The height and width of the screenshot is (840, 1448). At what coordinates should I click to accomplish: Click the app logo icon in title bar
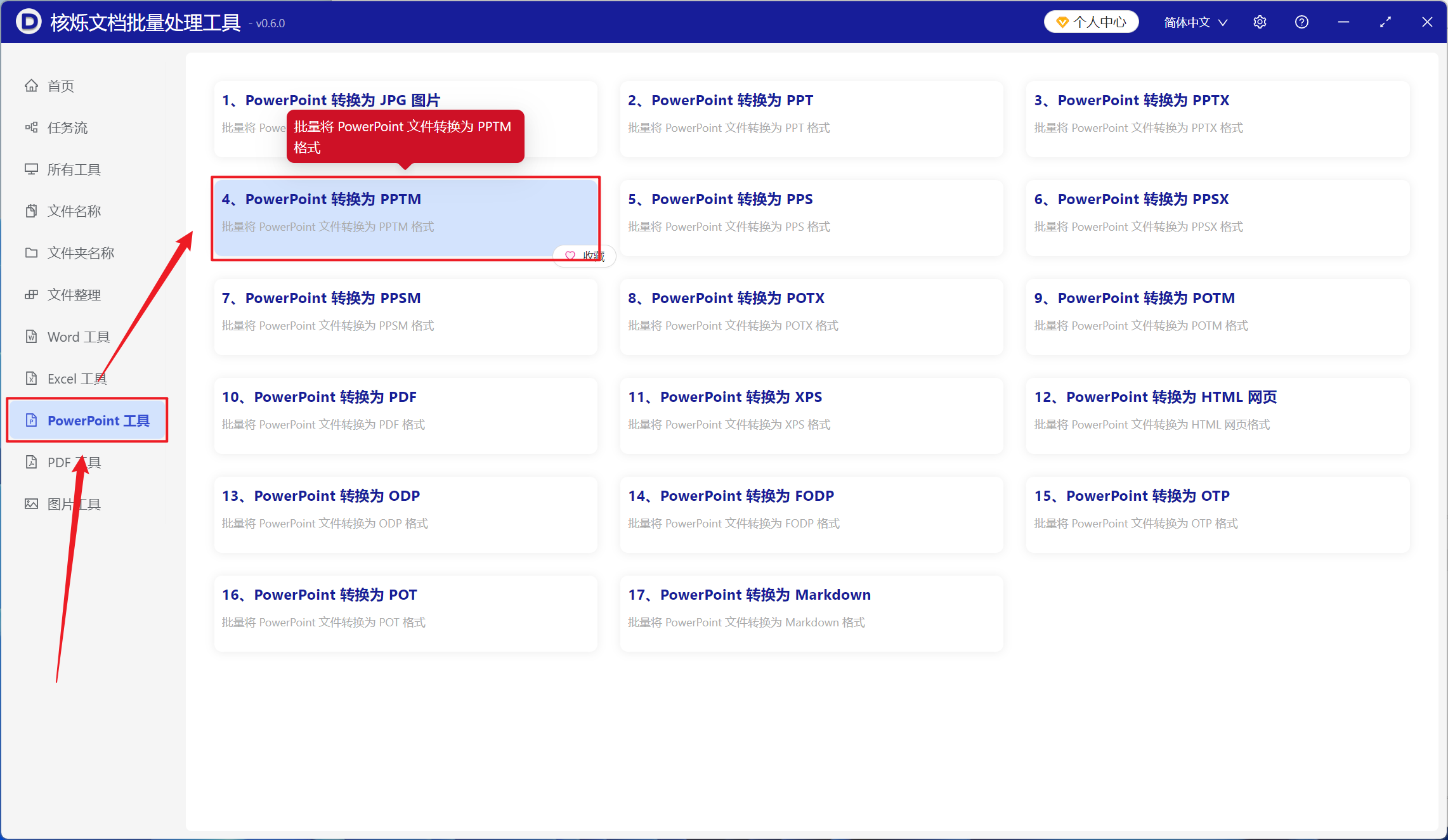[28, 22]
